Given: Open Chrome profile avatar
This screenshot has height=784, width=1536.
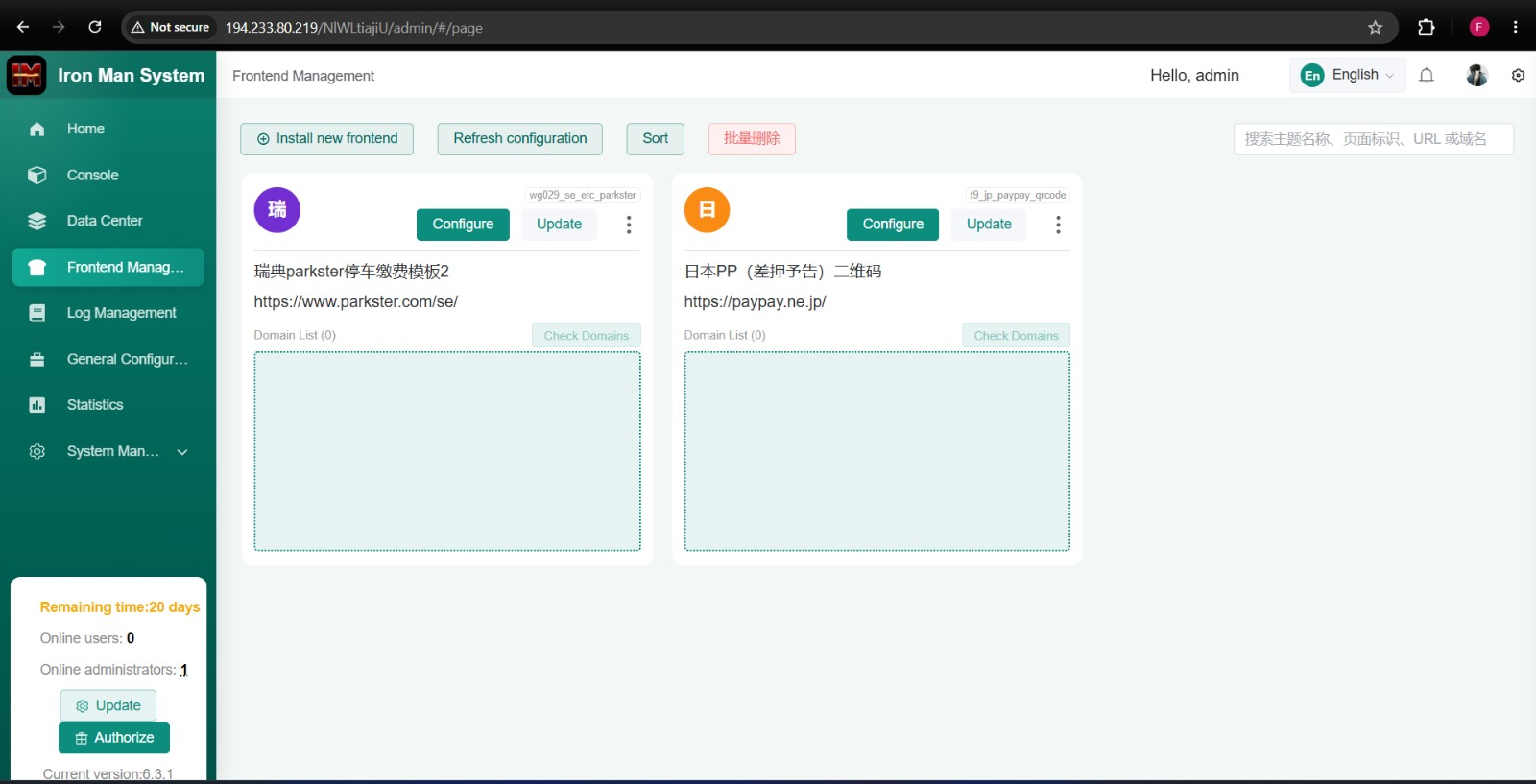Looking at the screenshot, I should [1479, 27].
